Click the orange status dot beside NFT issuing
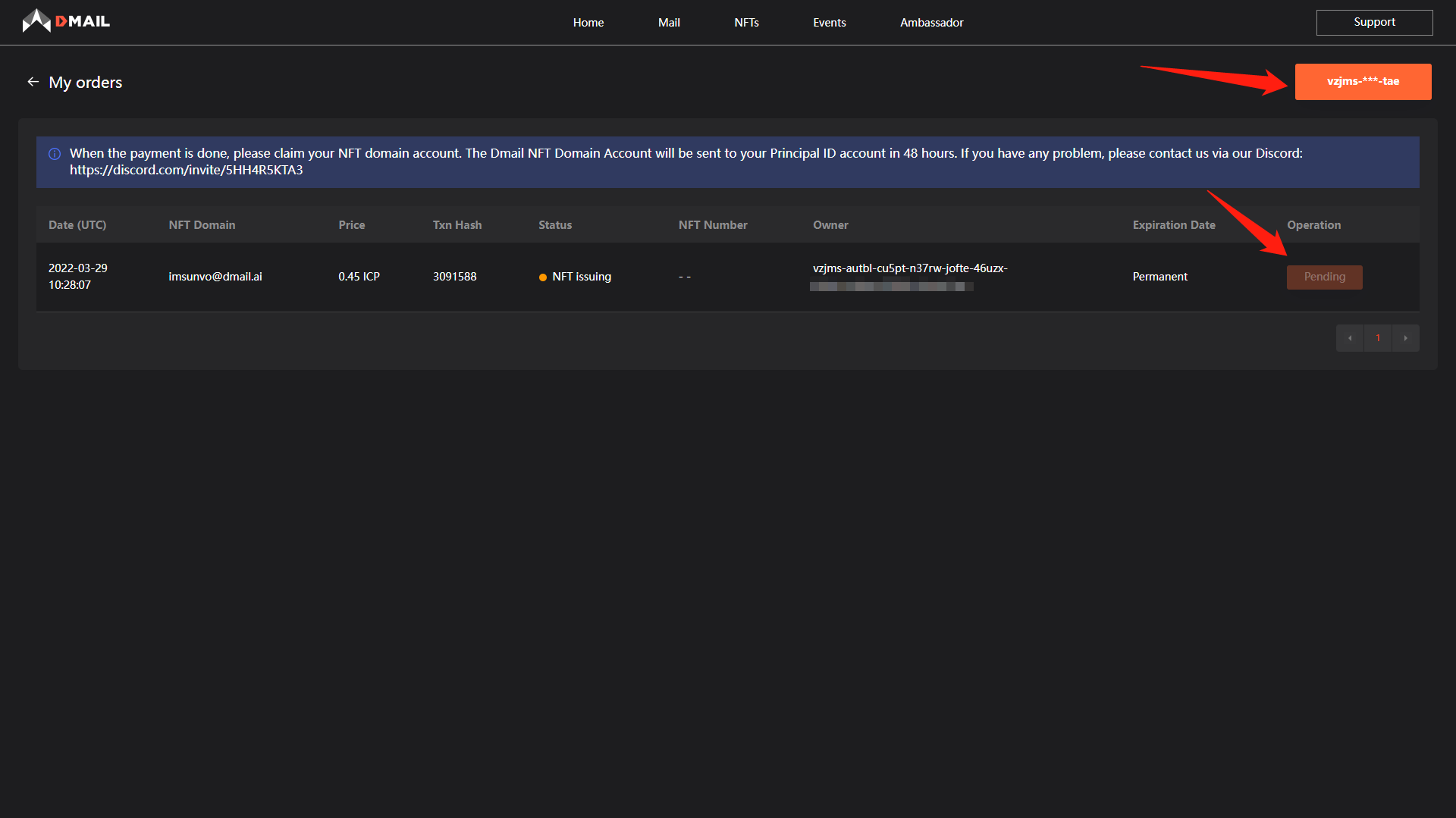 [x=543, y=277]
